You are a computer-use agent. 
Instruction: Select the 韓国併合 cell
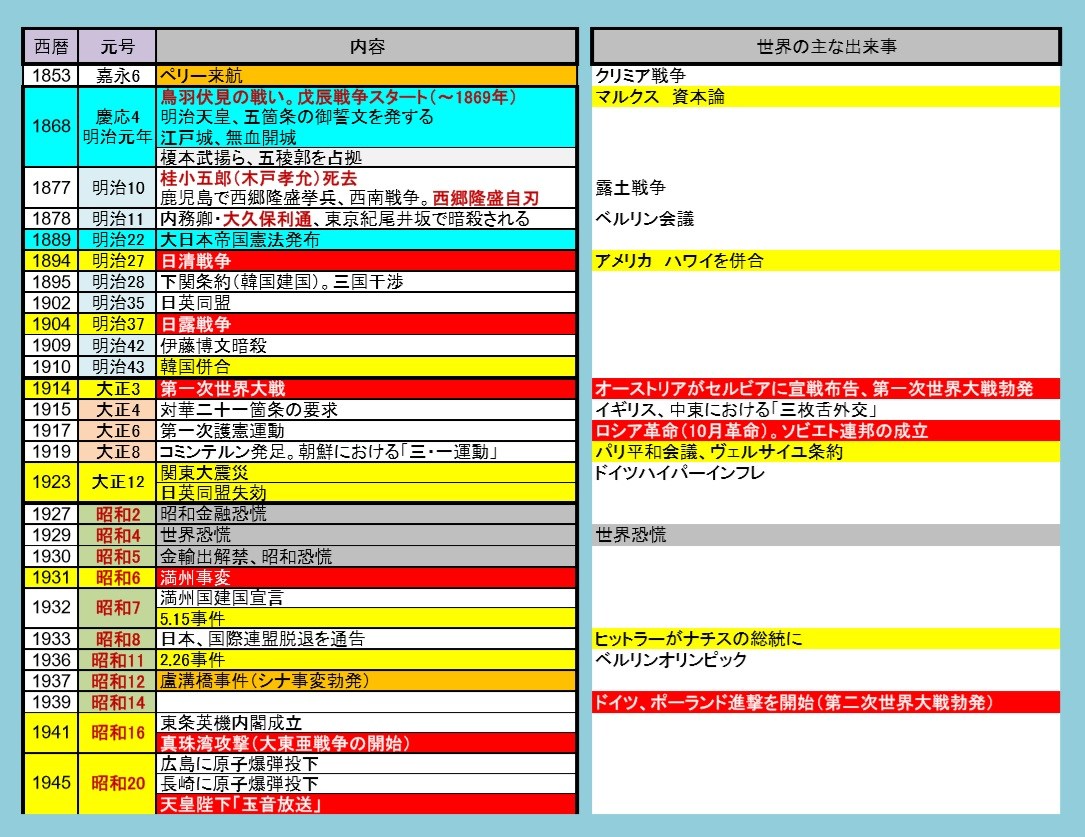coord(366,367)
